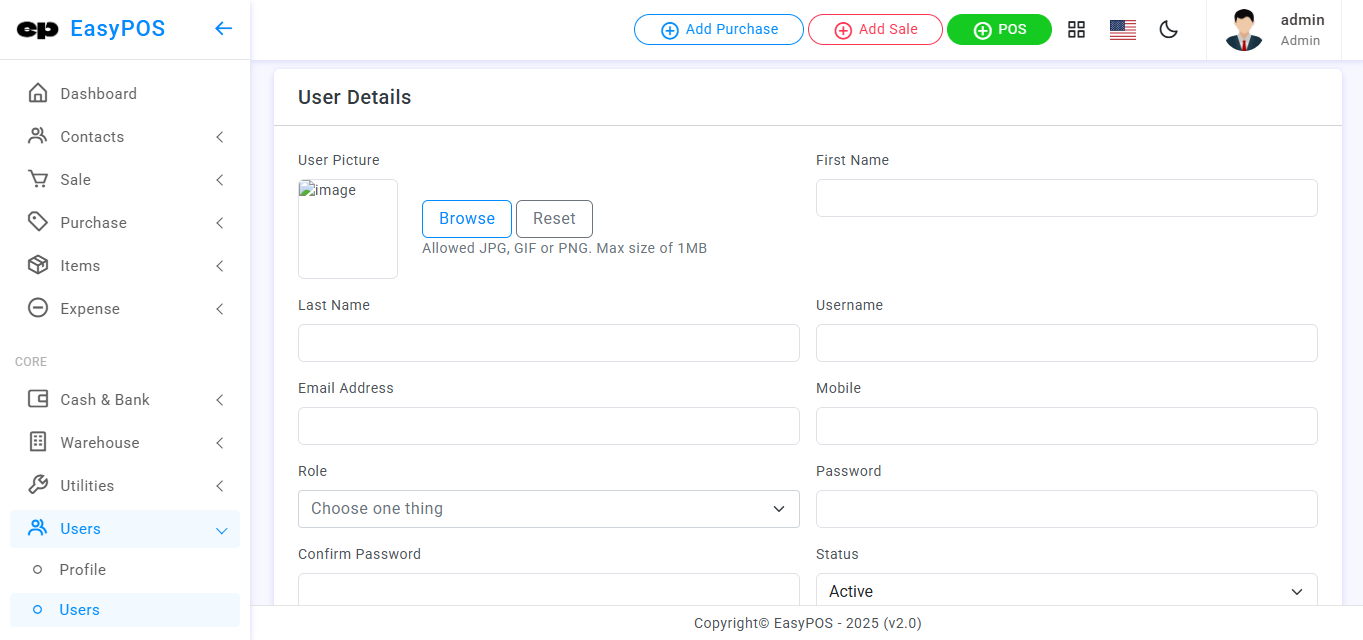
Task: Focus the First Name input field
Action: coord(1066,198)
